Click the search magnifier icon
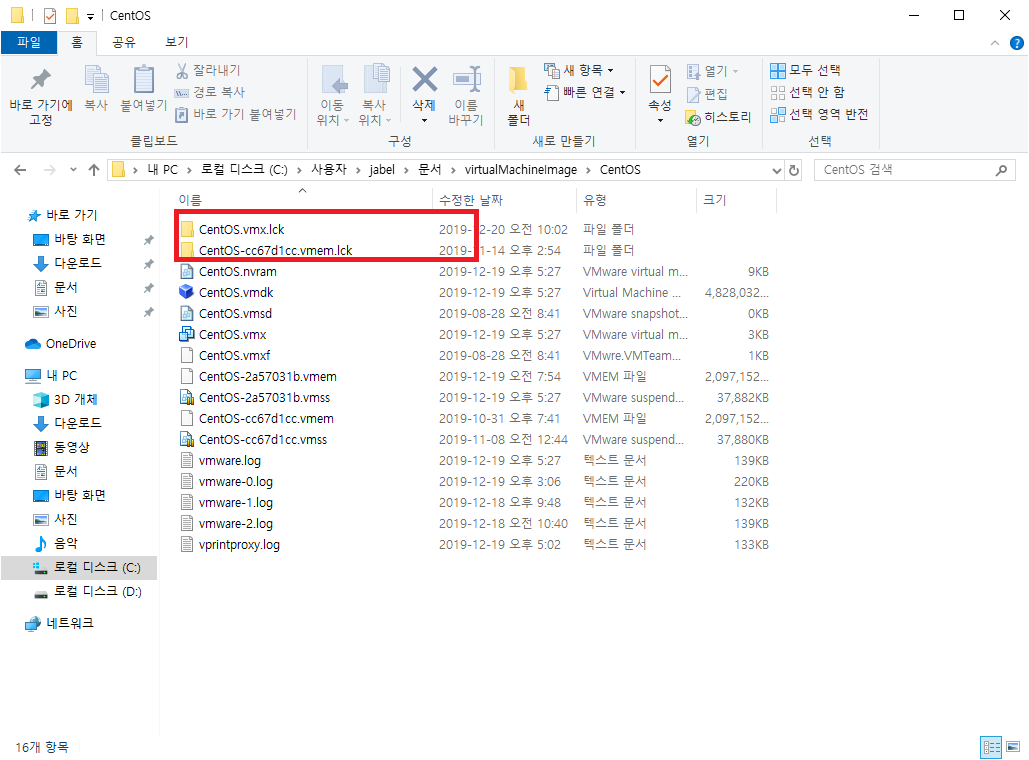The height and width of the screenshot is (760, 1029). [1001, 170]
